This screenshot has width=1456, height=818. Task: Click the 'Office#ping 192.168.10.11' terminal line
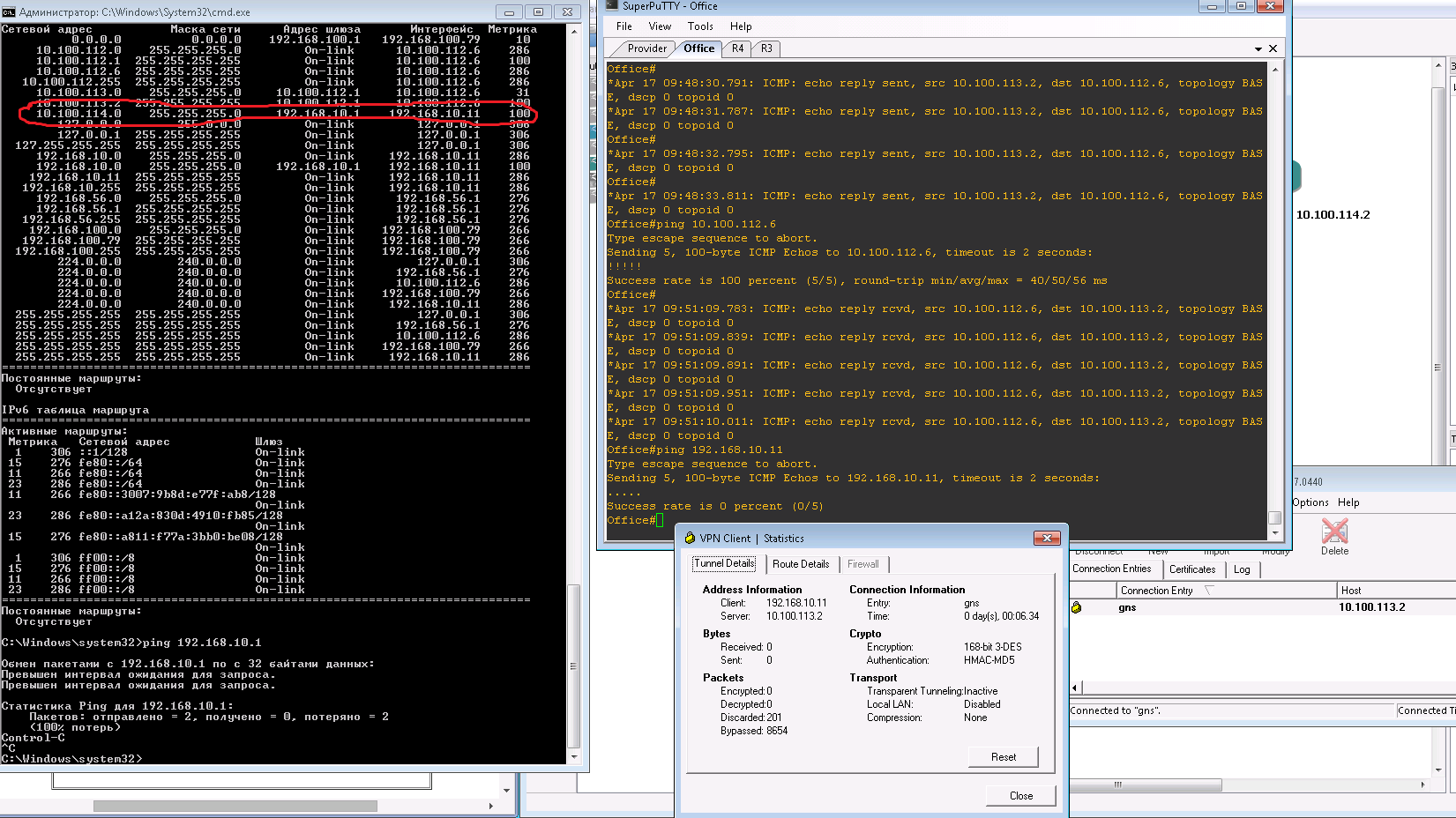click(x=695, y=450)
